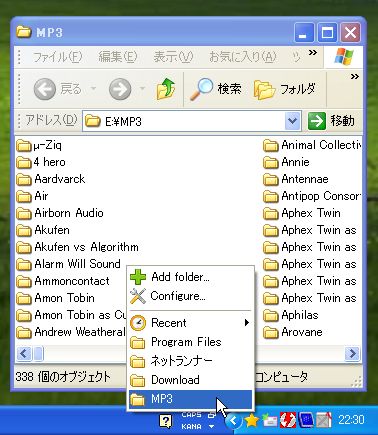This screenshot has height=435, width=378.
Task: Select the Aphilas folder
Action: pos(291,315)
